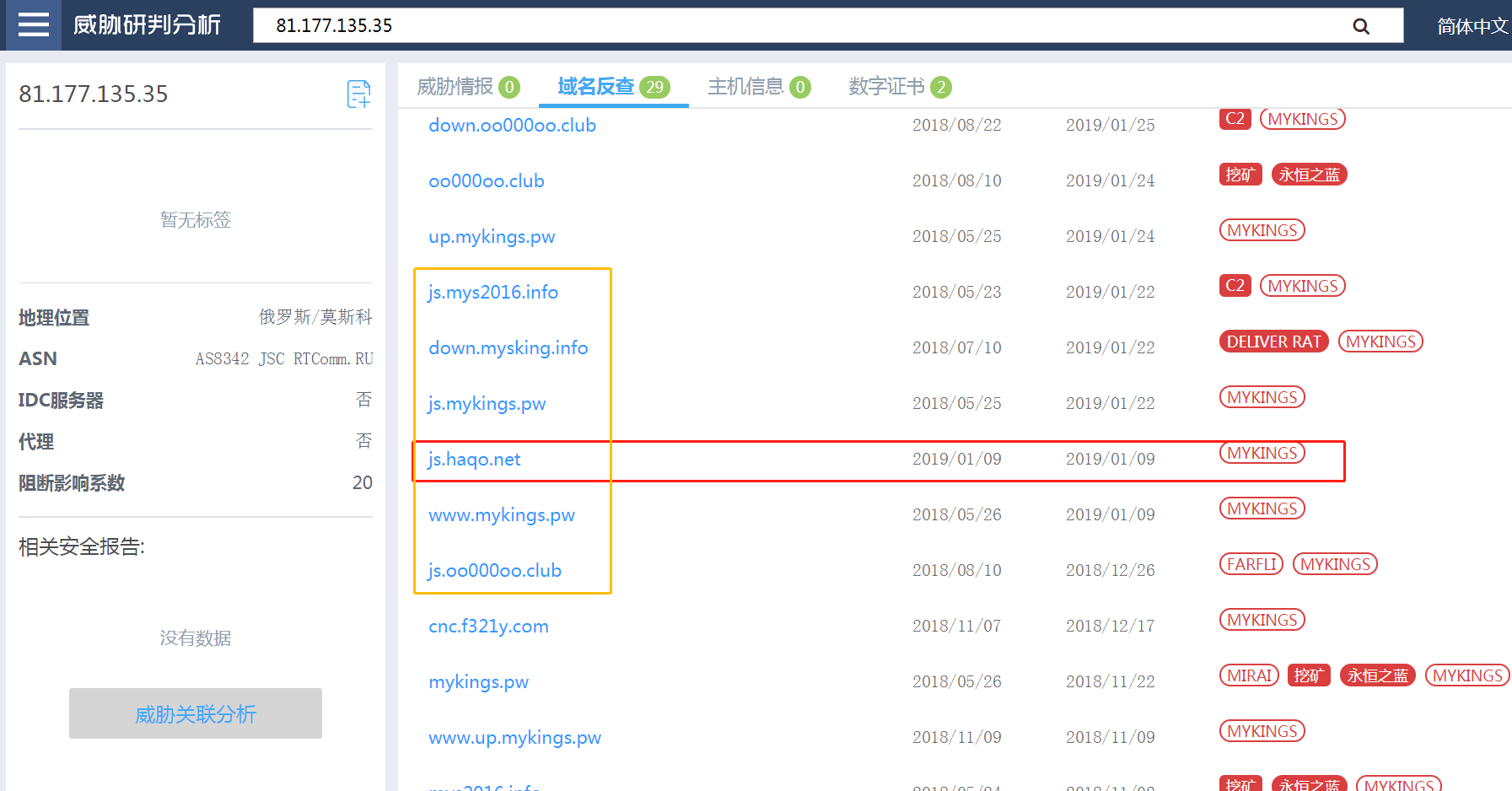Click the MIRAI tag badge
Viewport: 1512px width, 791px height.
tap(1249, 675)
